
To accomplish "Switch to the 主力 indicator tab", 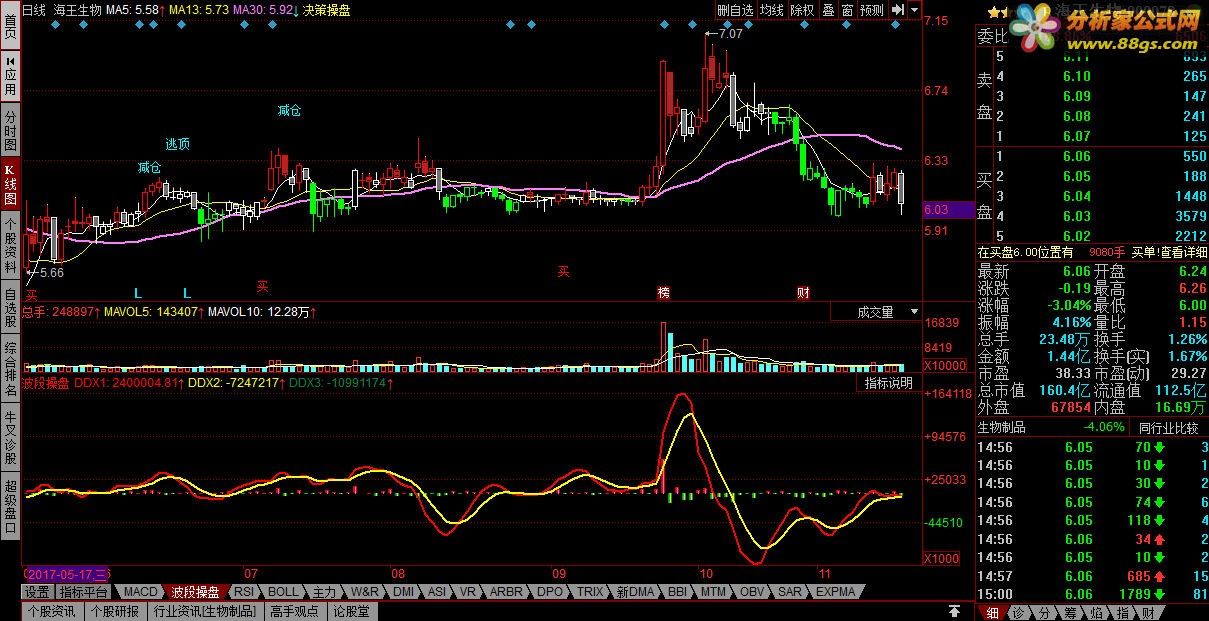I will point(324,592).
